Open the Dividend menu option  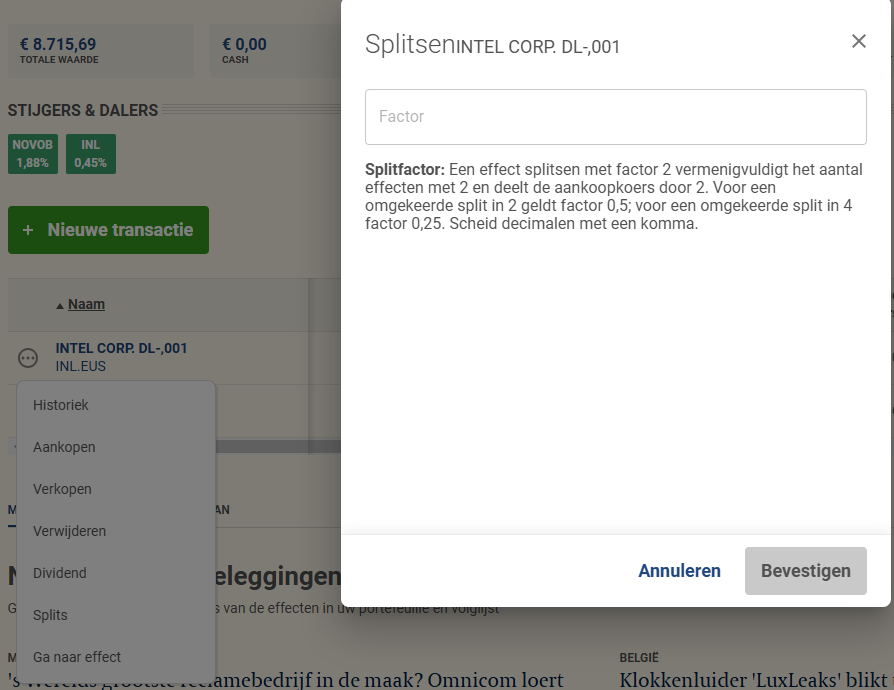pos(60,573)
